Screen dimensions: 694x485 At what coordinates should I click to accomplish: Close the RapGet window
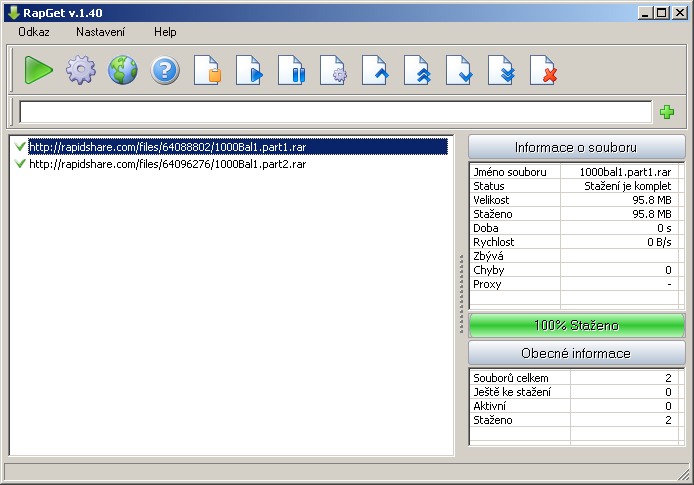679,13
